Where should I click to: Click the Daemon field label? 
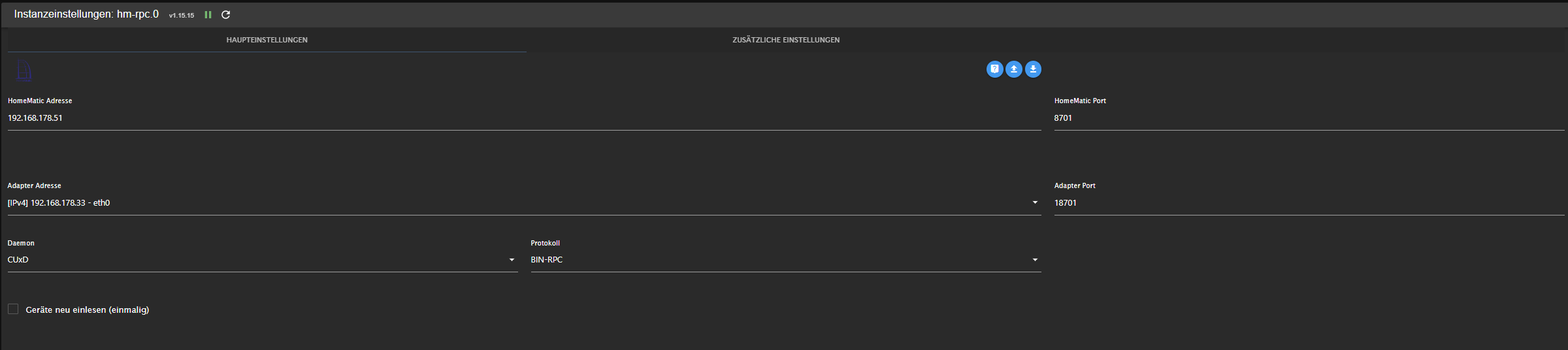[x=21, y=243]
